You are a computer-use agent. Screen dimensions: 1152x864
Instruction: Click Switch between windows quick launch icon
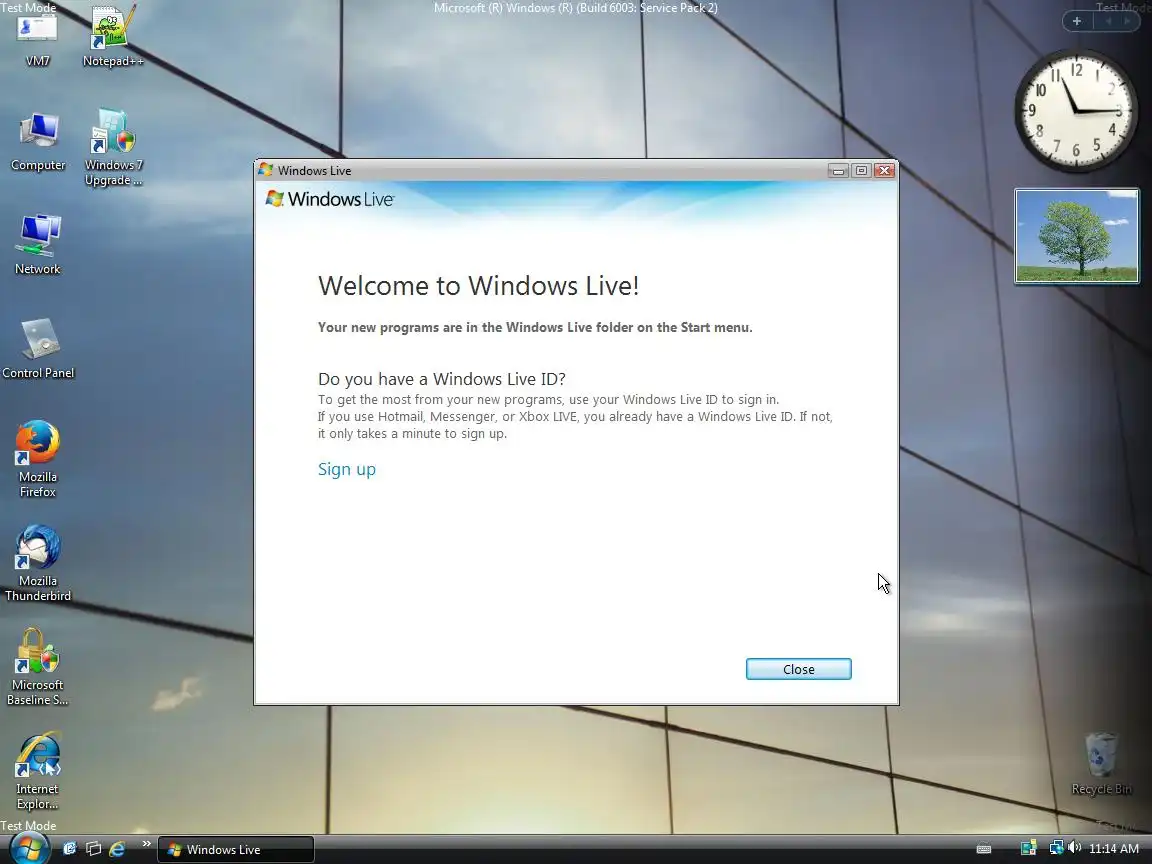(x=93, y=849)
